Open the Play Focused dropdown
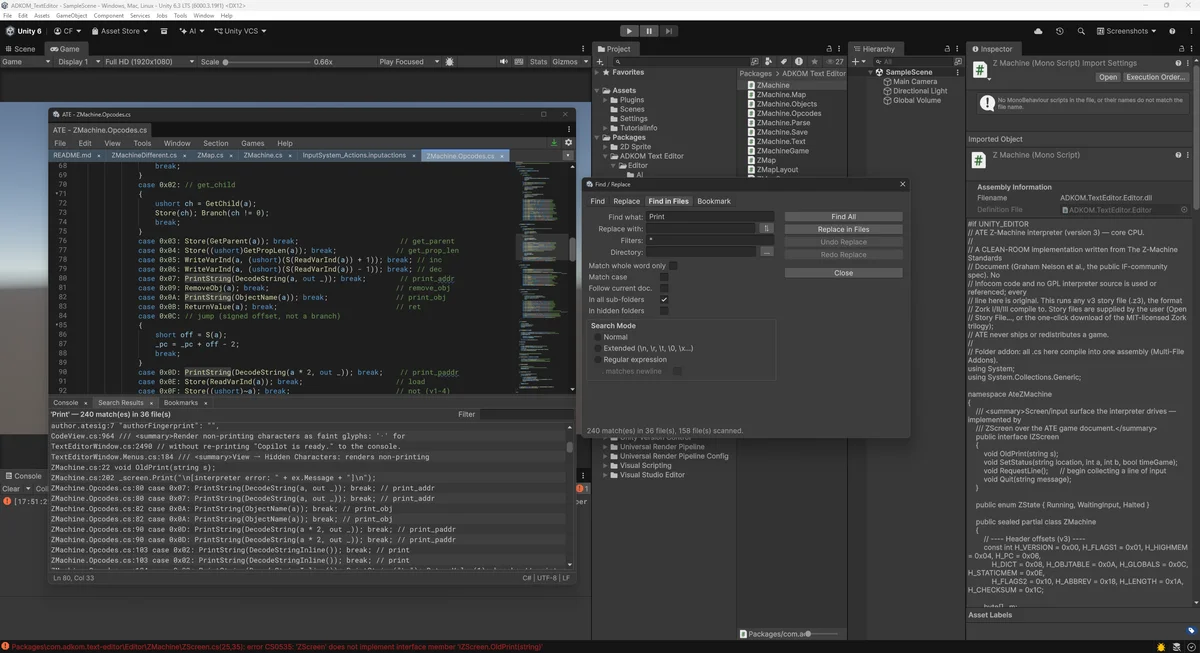Viewport: 1200px width, 653px height. 407,62
